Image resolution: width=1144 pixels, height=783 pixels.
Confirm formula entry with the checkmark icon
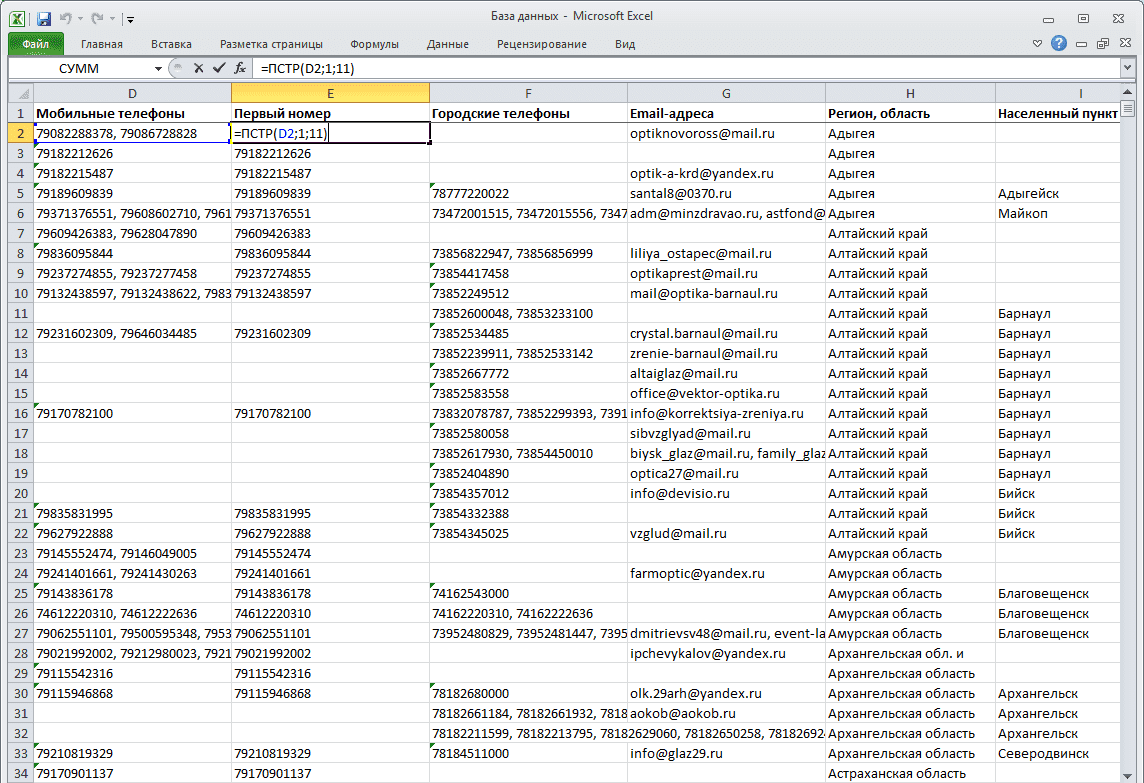pos(219,68)
